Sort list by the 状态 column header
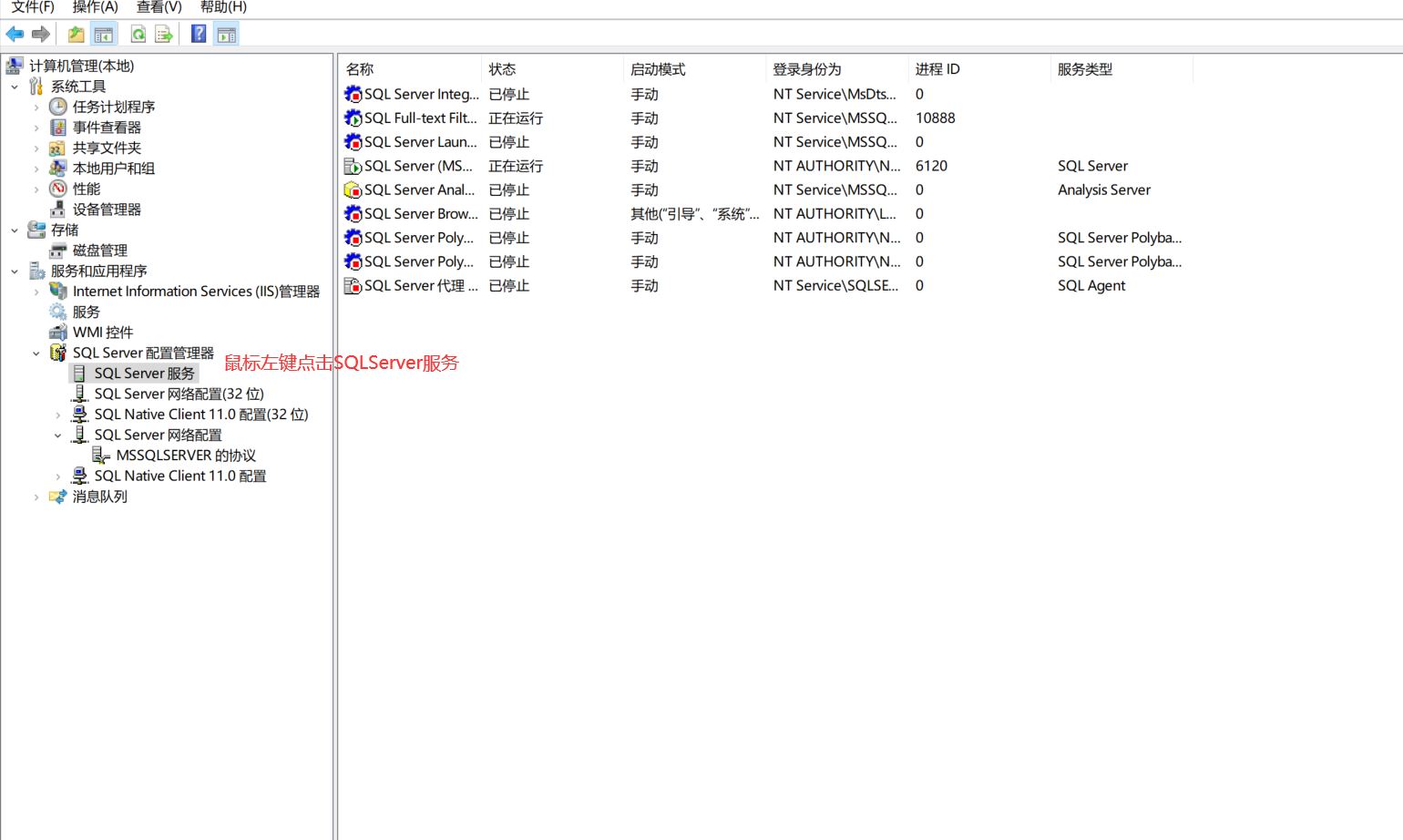 (502, 69)
